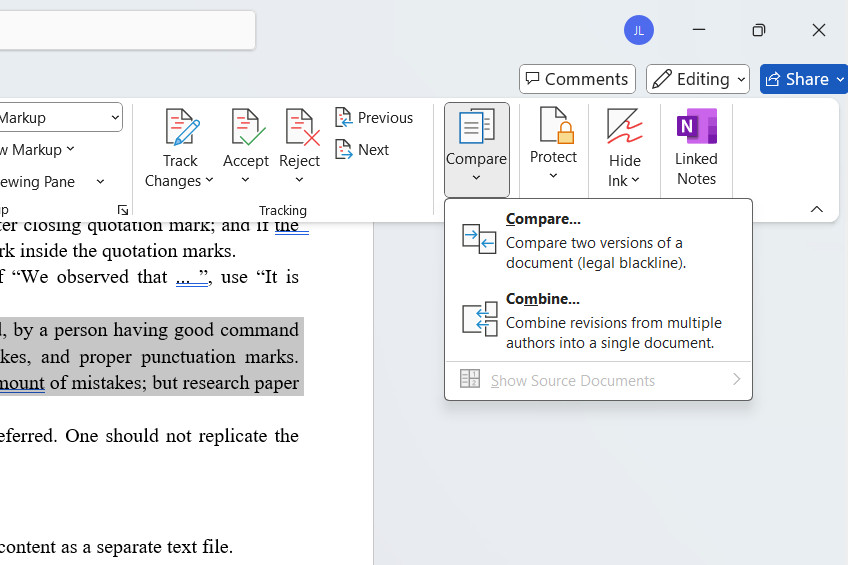Click the Accept change icon
848x565 pixels.
tap(248, 127)
